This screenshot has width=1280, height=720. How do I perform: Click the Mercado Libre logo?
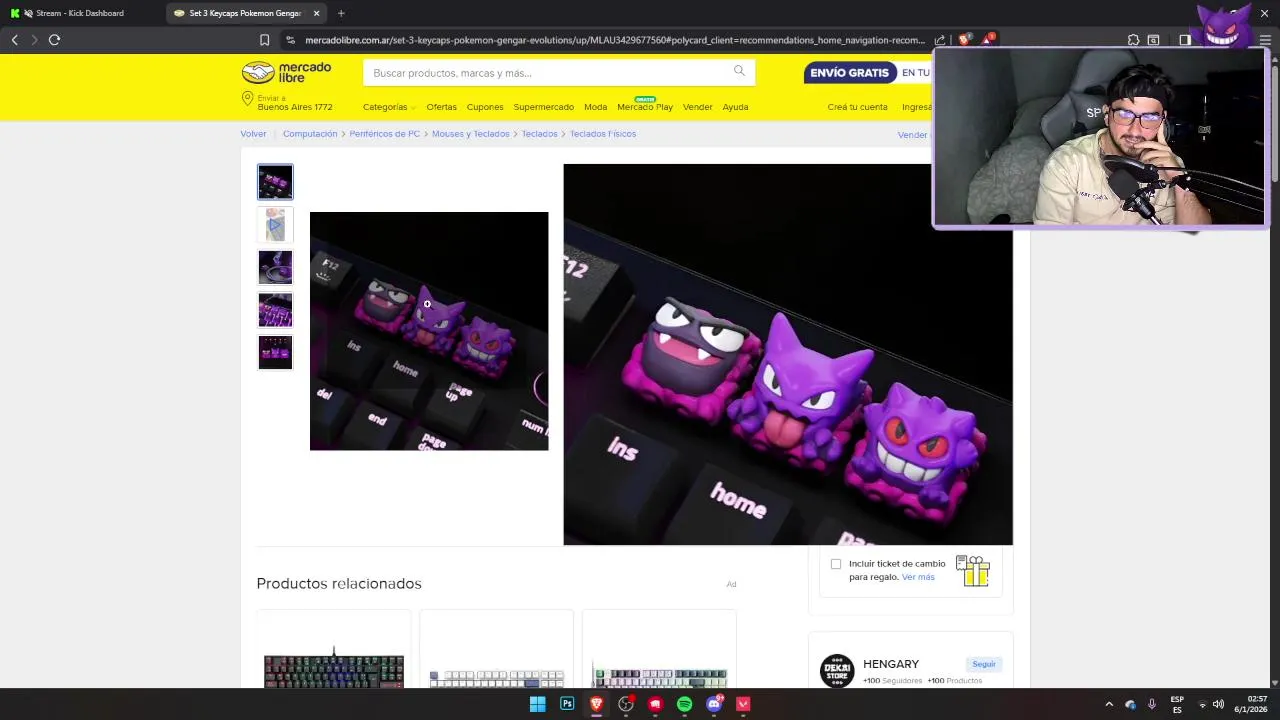286,72
